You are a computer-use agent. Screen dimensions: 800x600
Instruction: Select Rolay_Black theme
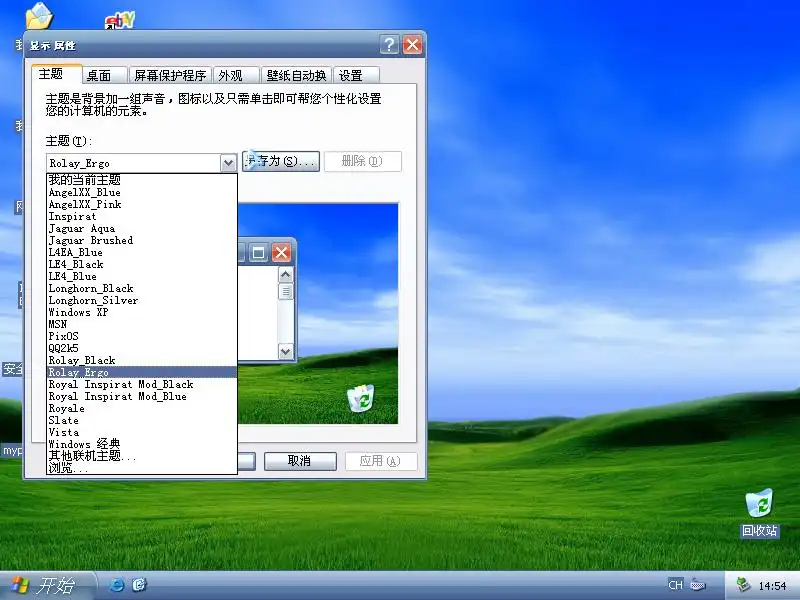coord(142,360)
